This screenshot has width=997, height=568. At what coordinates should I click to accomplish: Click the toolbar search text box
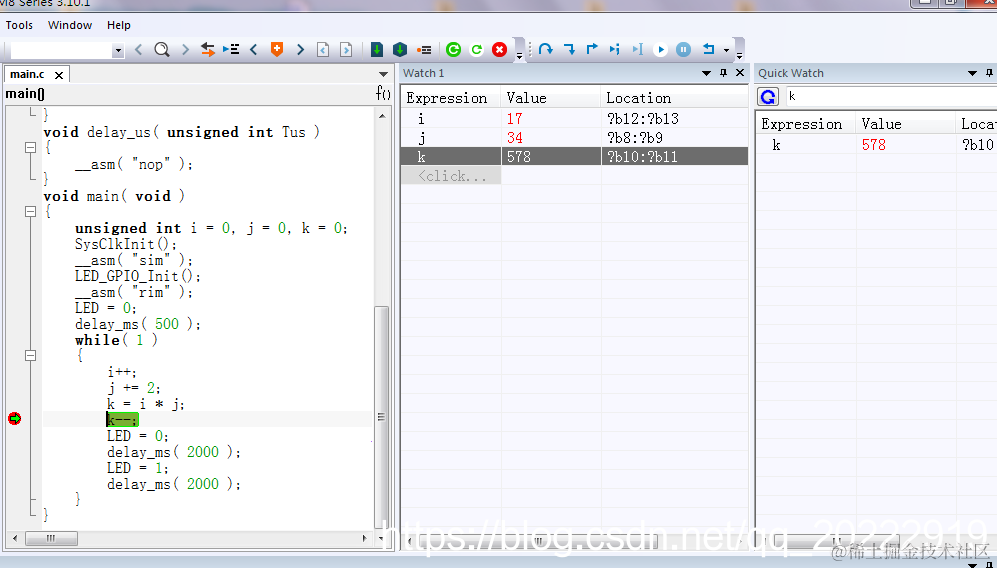[x=62, y=50]
